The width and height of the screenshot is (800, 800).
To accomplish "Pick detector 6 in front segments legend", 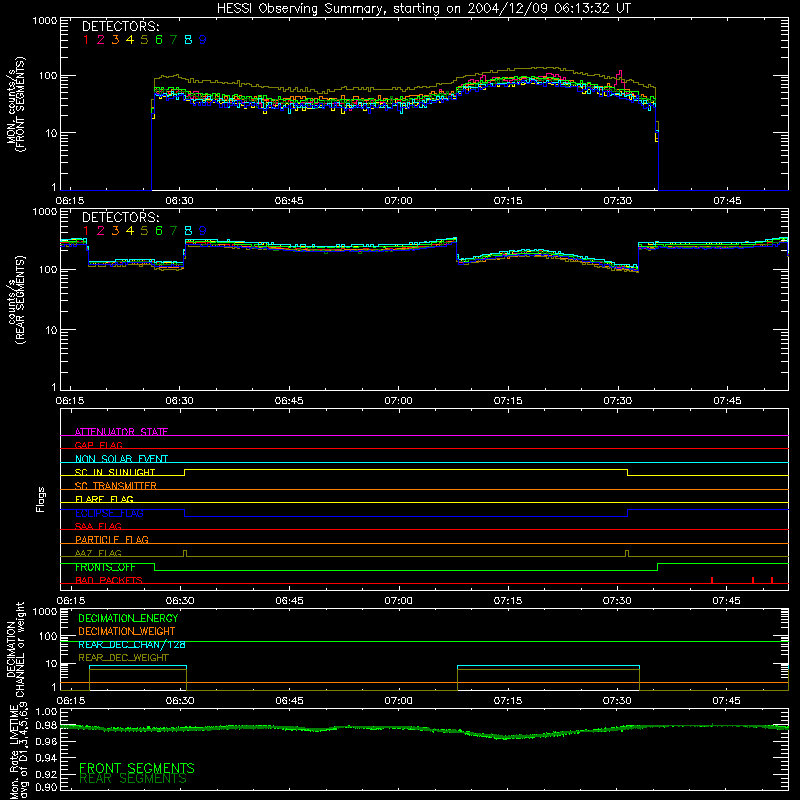I will pyautogui.click(x=159, y=40).
